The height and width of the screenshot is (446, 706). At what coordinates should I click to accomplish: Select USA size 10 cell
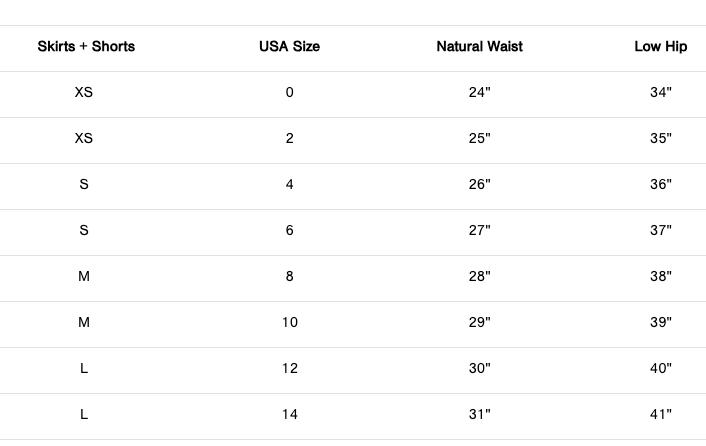pyautogui.click(x=289, y=323)
